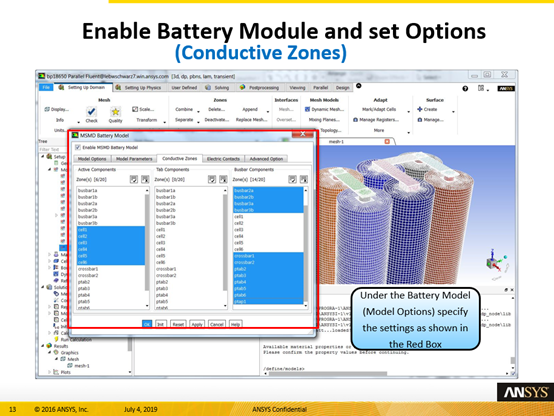Screen dimensions: 554x416
Task: Click the Scale mesh icon
Action: pos(135,109)
